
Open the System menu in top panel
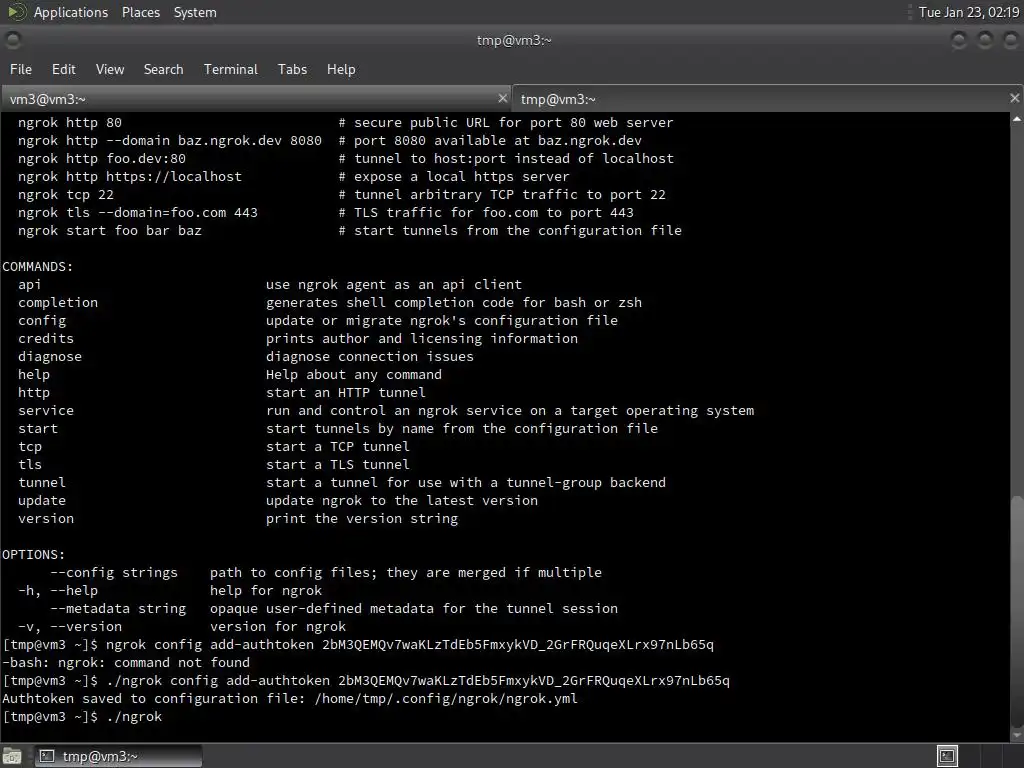[195, 12]
